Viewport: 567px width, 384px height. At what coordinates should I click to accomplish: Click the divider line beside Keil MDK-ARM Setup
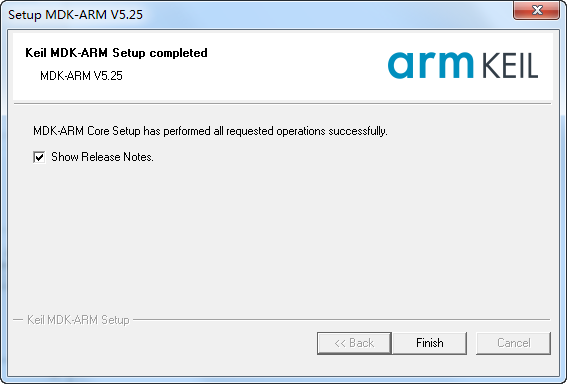click(341, 320)
